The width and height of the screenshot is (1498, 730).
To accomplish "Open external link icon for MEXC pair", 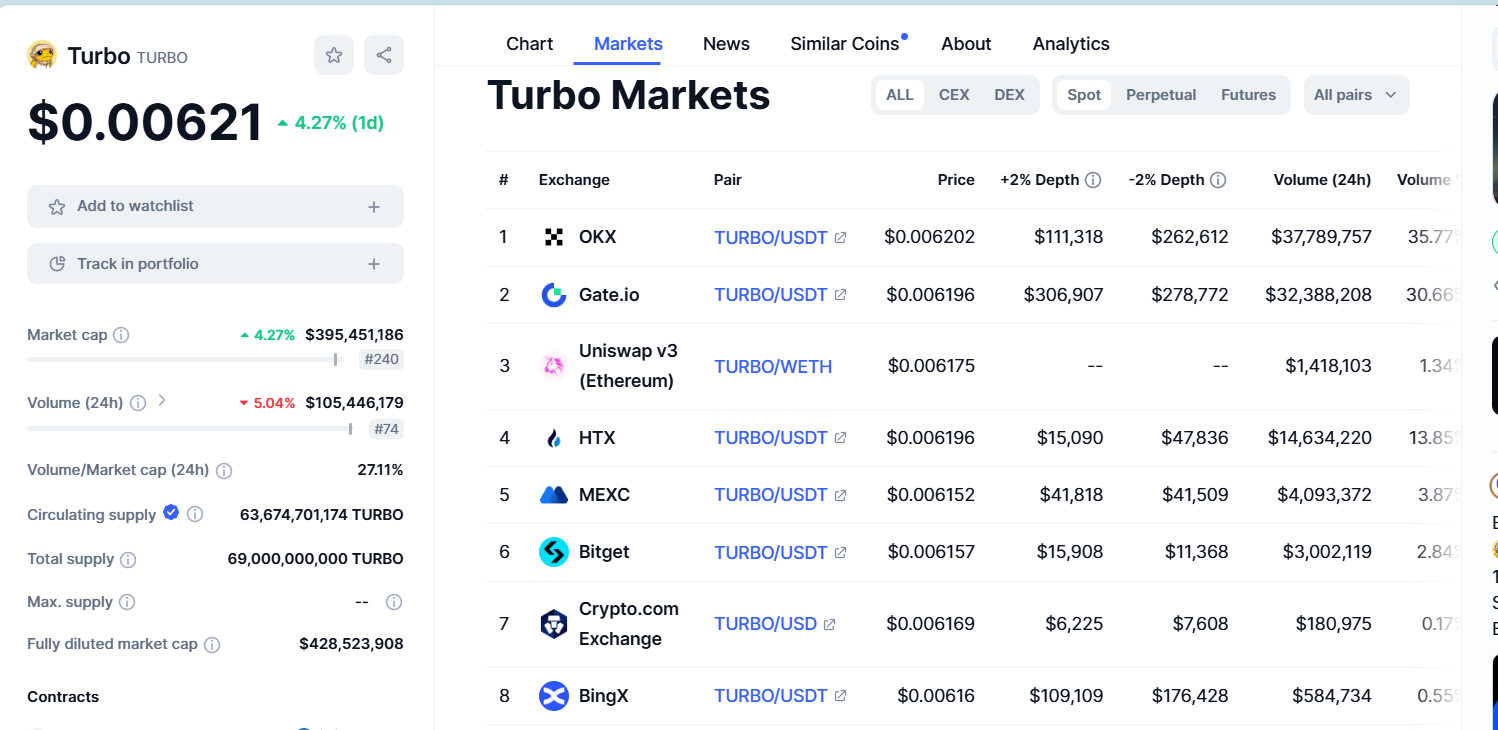I will click(x=840, y=495).
